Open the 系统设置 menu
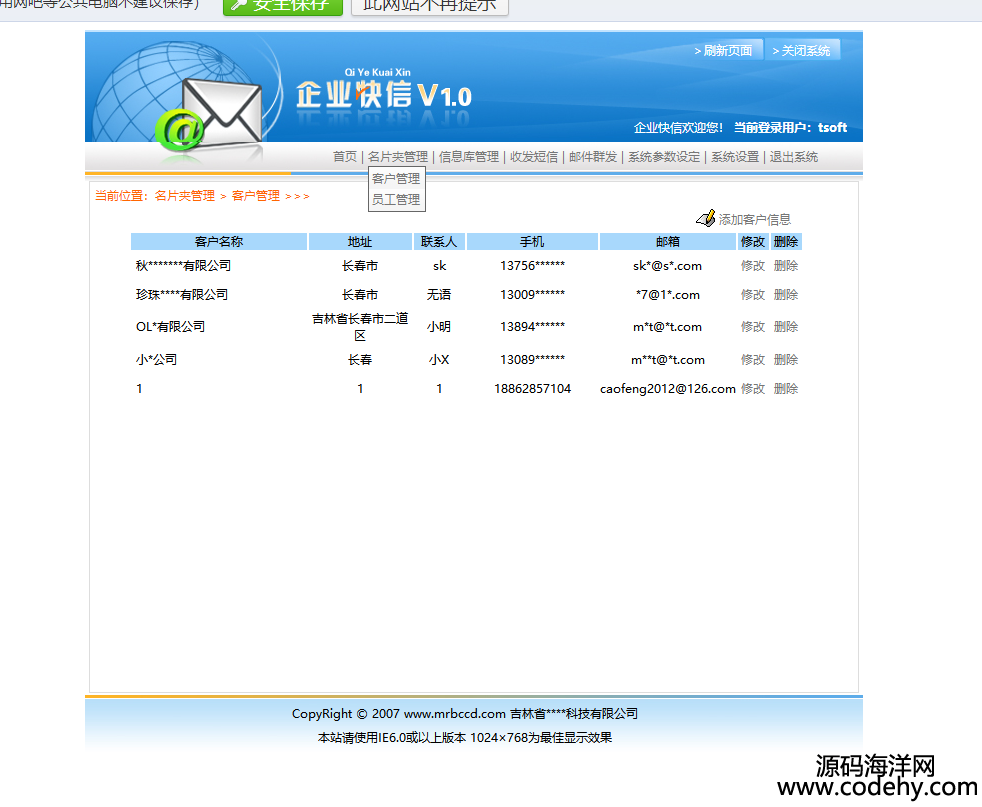982x807 pixels. pos(735,157)
